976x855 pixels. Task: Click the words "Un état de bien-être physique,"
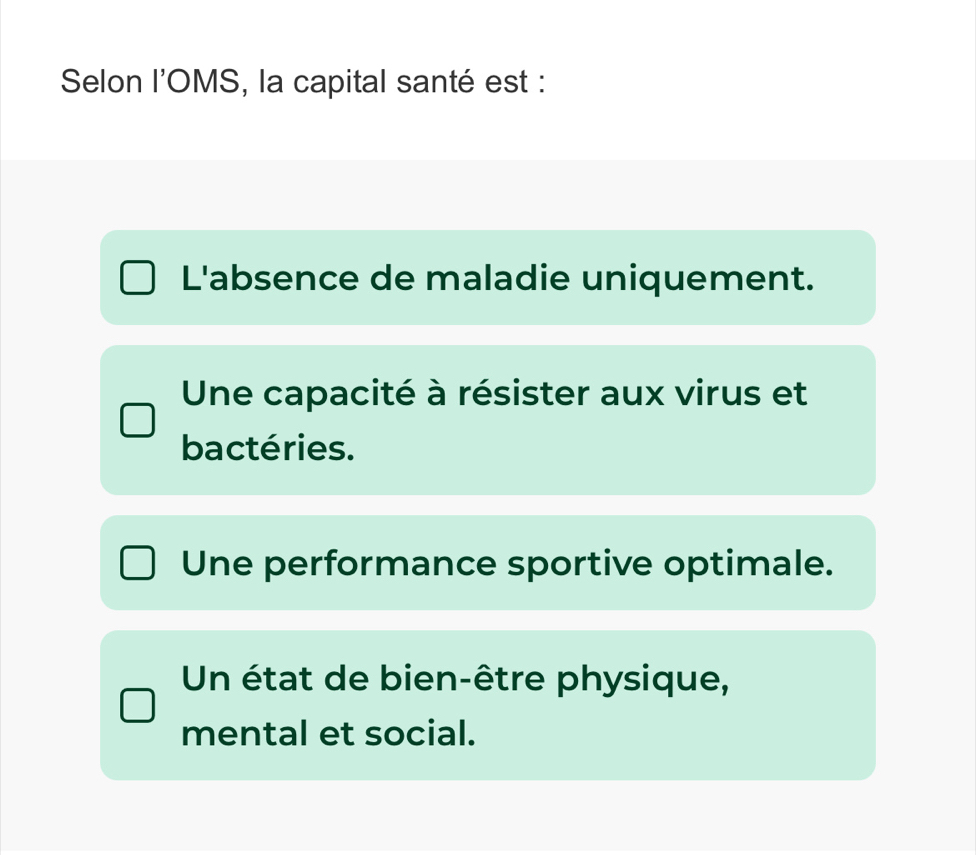pos(456,678)
